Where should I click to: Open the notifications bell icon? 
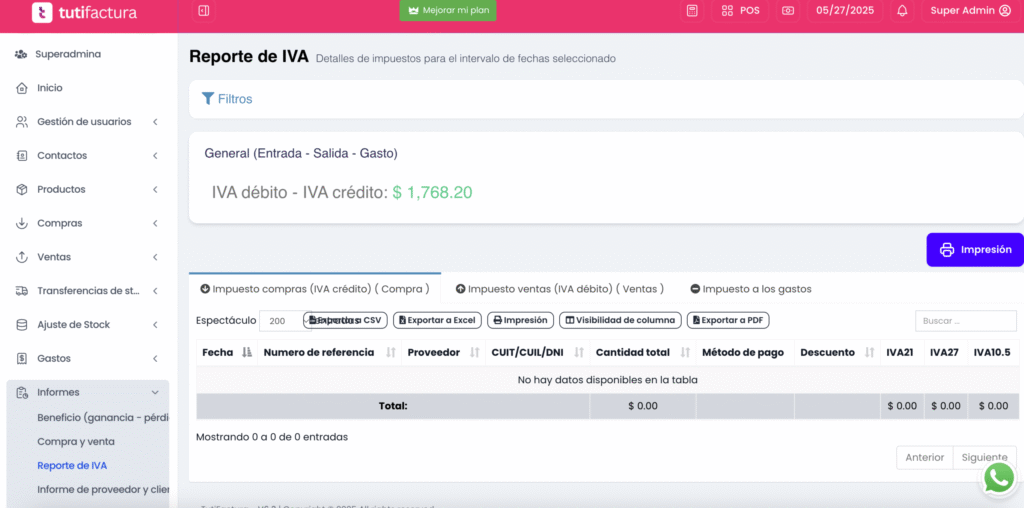tap(902, 11)
